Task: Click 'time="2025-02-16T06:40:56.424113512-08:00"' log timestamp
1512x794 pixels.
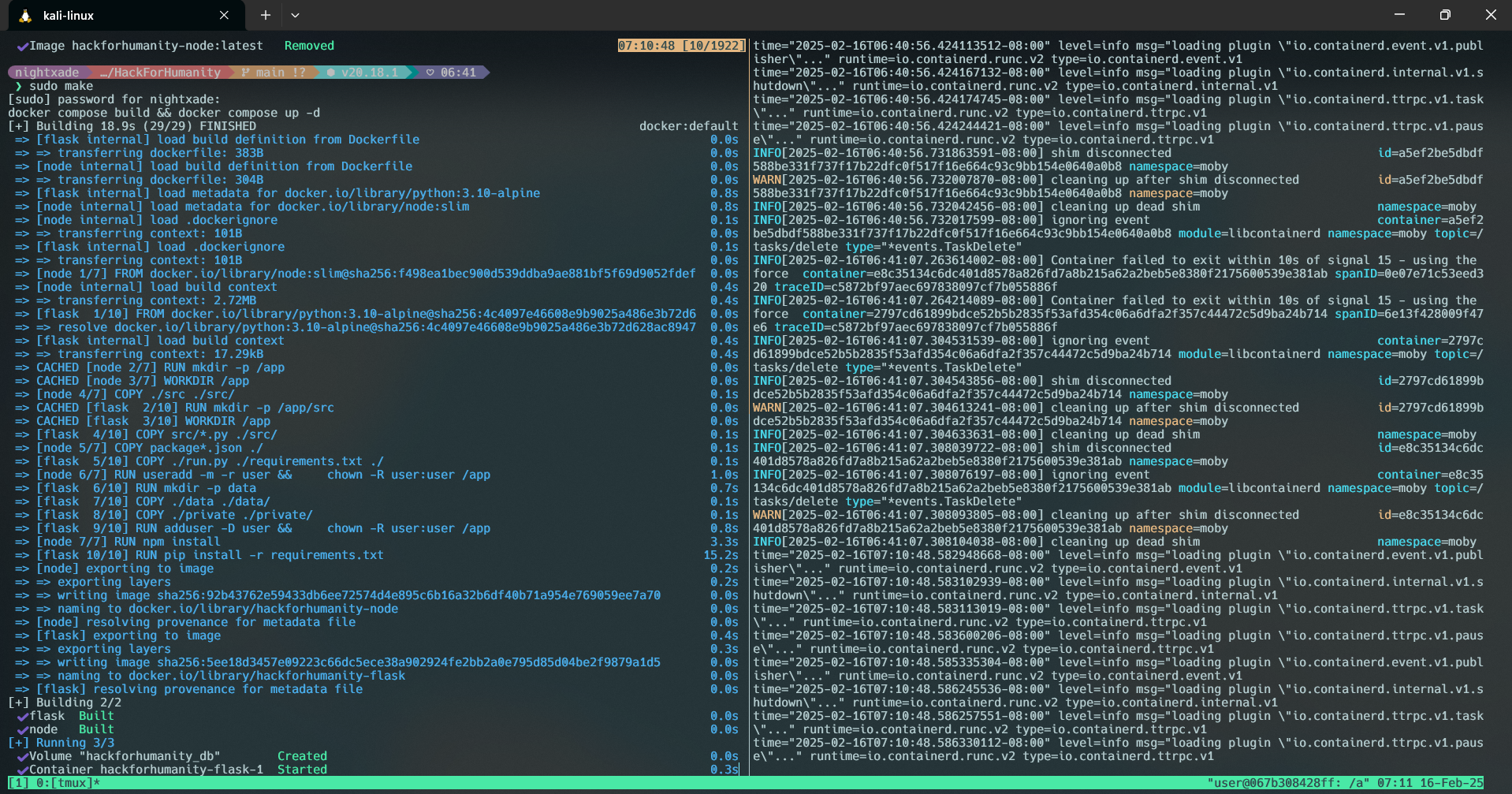Action: coord(902,46)
